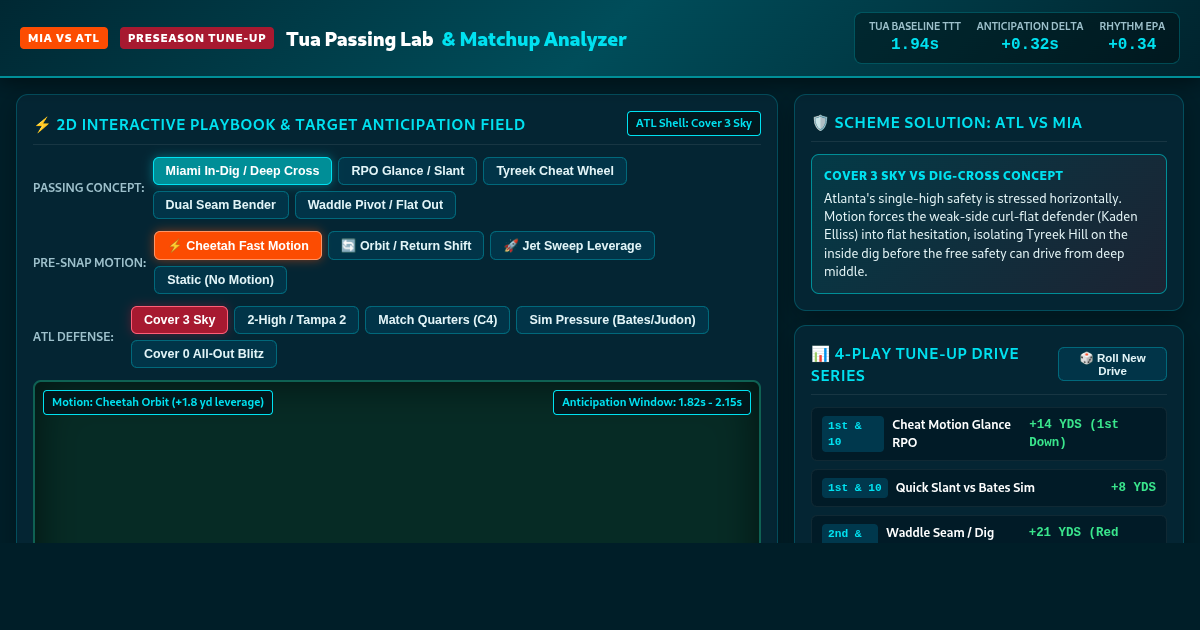Click 2D Interactive Playbook heading text

(290, 125)
